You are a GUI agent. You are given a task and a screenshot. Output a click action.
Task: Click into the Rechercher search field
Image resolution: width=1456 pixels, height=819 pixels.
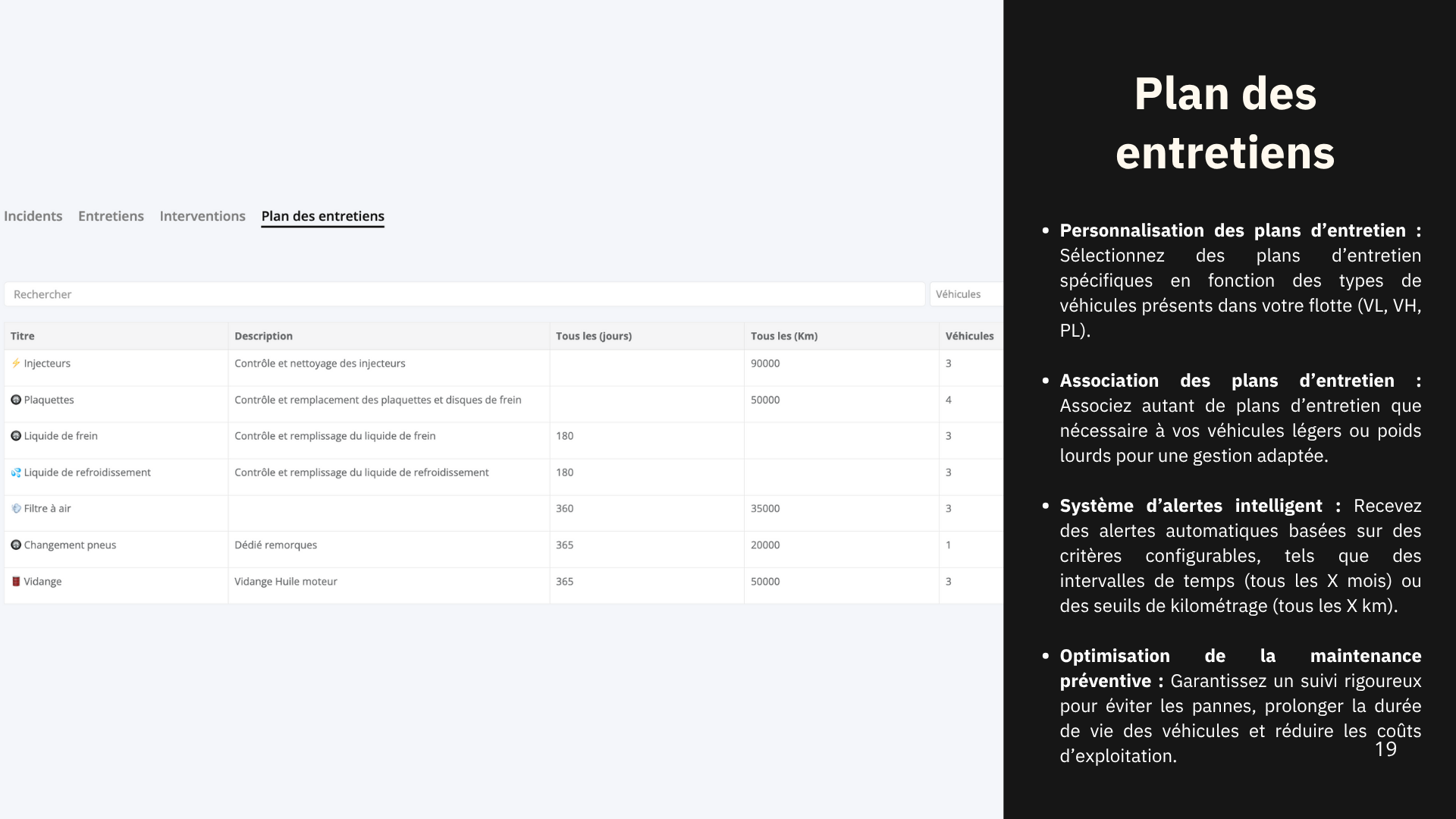coord(464,294)
